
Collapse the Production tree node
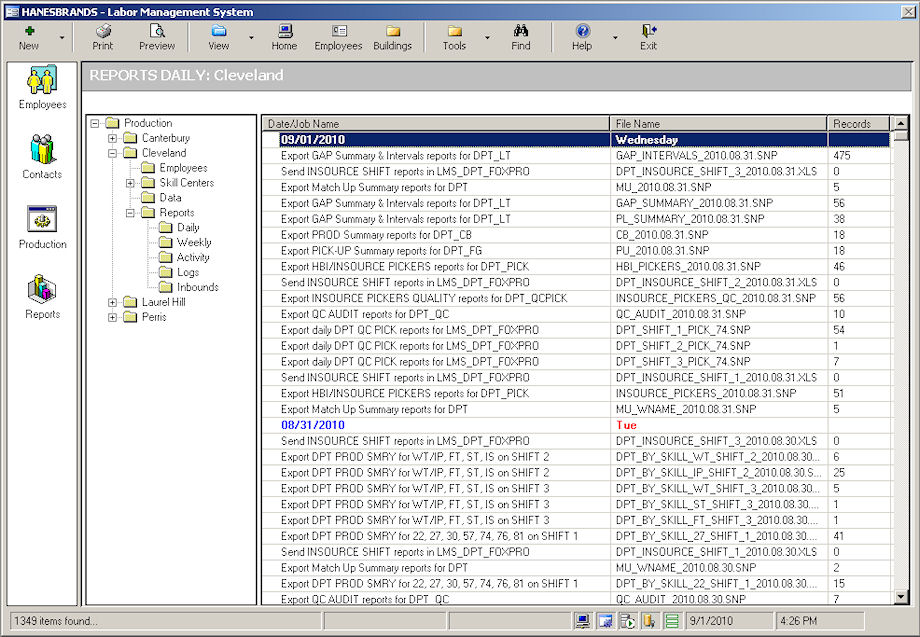(x=95, y=123)
